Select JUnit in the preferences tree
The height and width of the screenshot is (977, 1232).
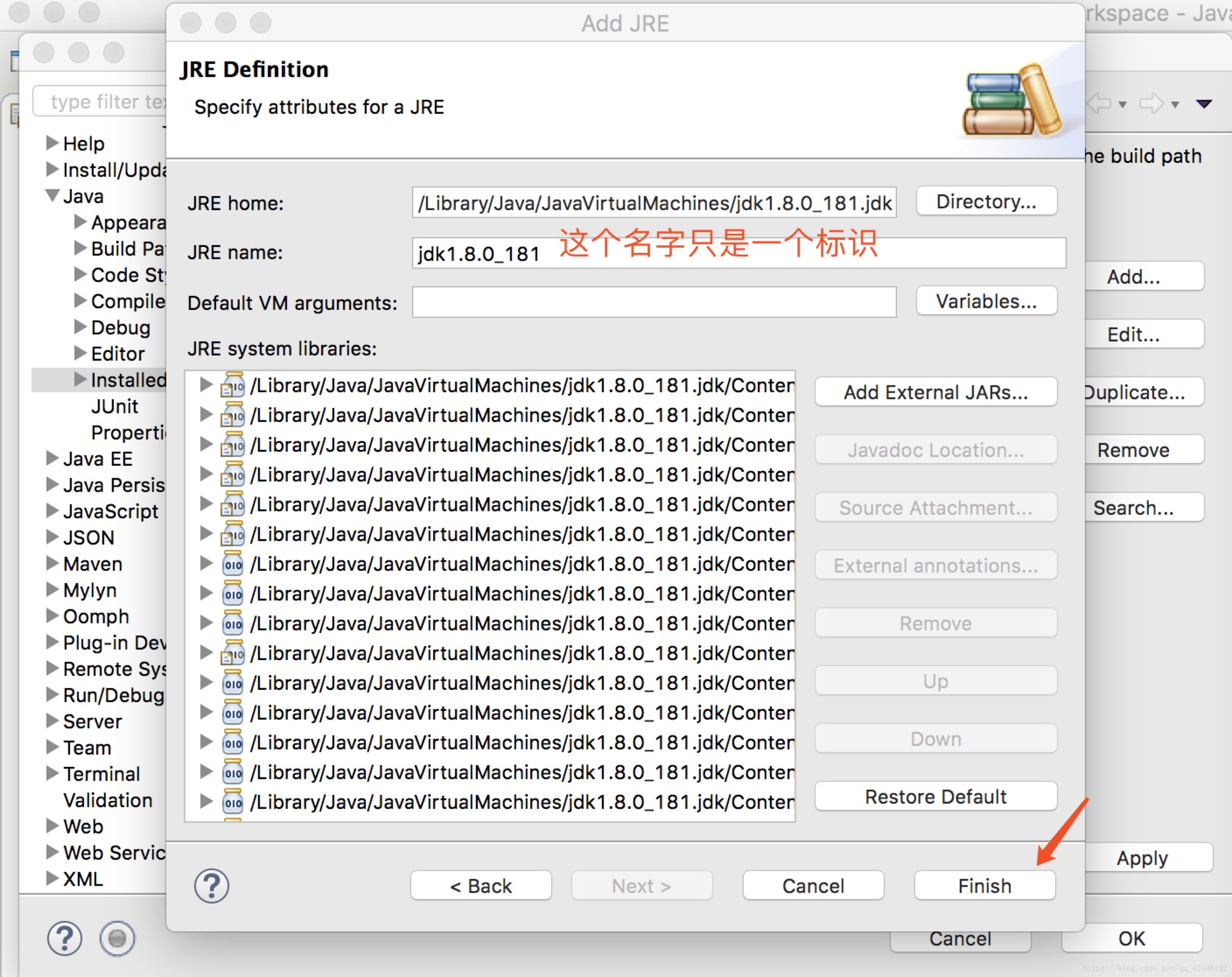114,406
